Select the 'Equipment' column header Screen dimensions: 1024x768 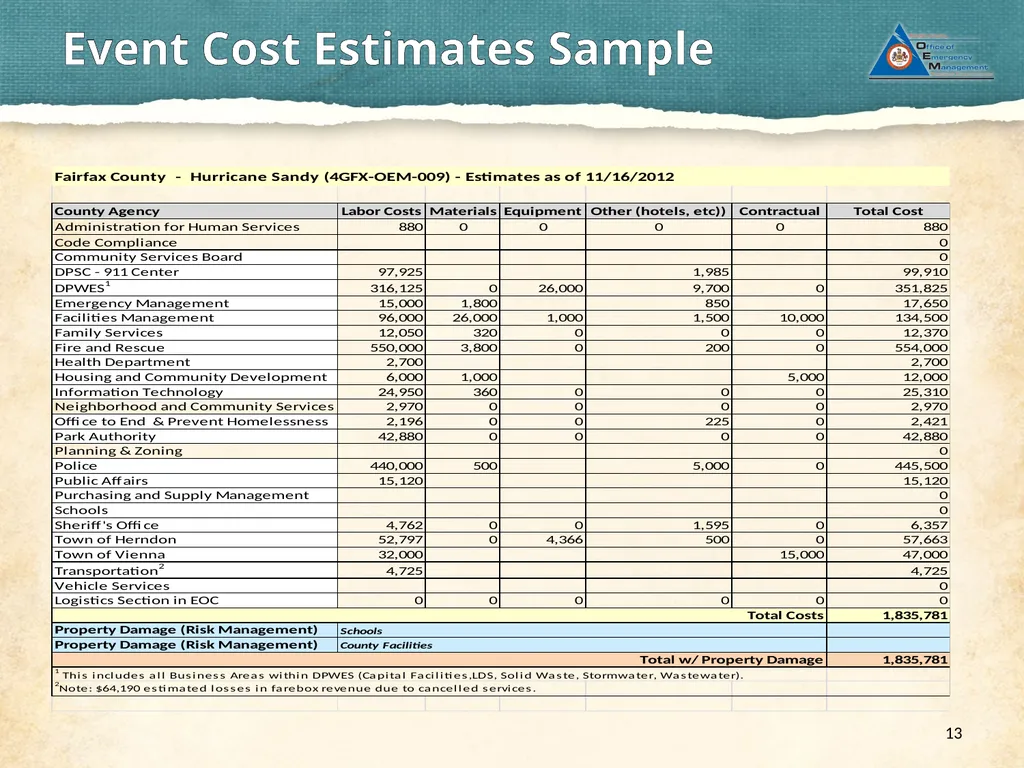(x=542, y=211)
